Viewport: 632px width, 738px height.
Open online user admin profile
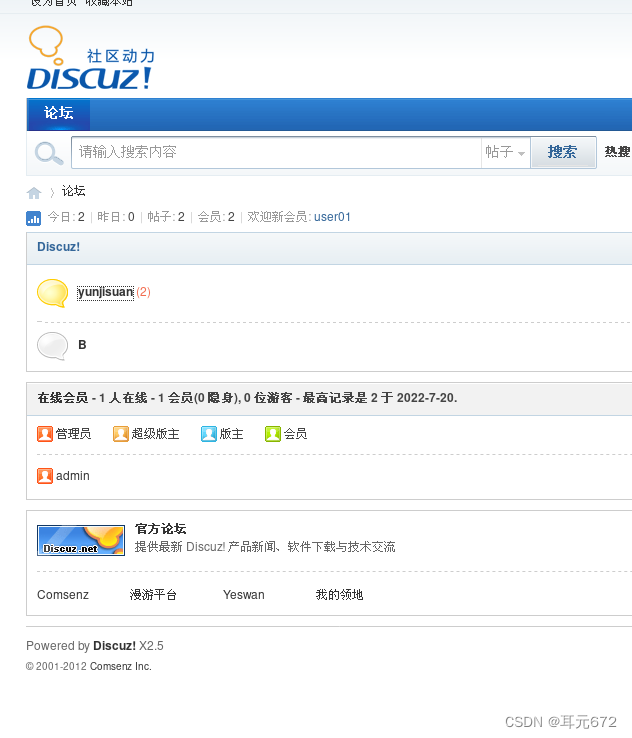pyautogui.click(x=72, y=476)
